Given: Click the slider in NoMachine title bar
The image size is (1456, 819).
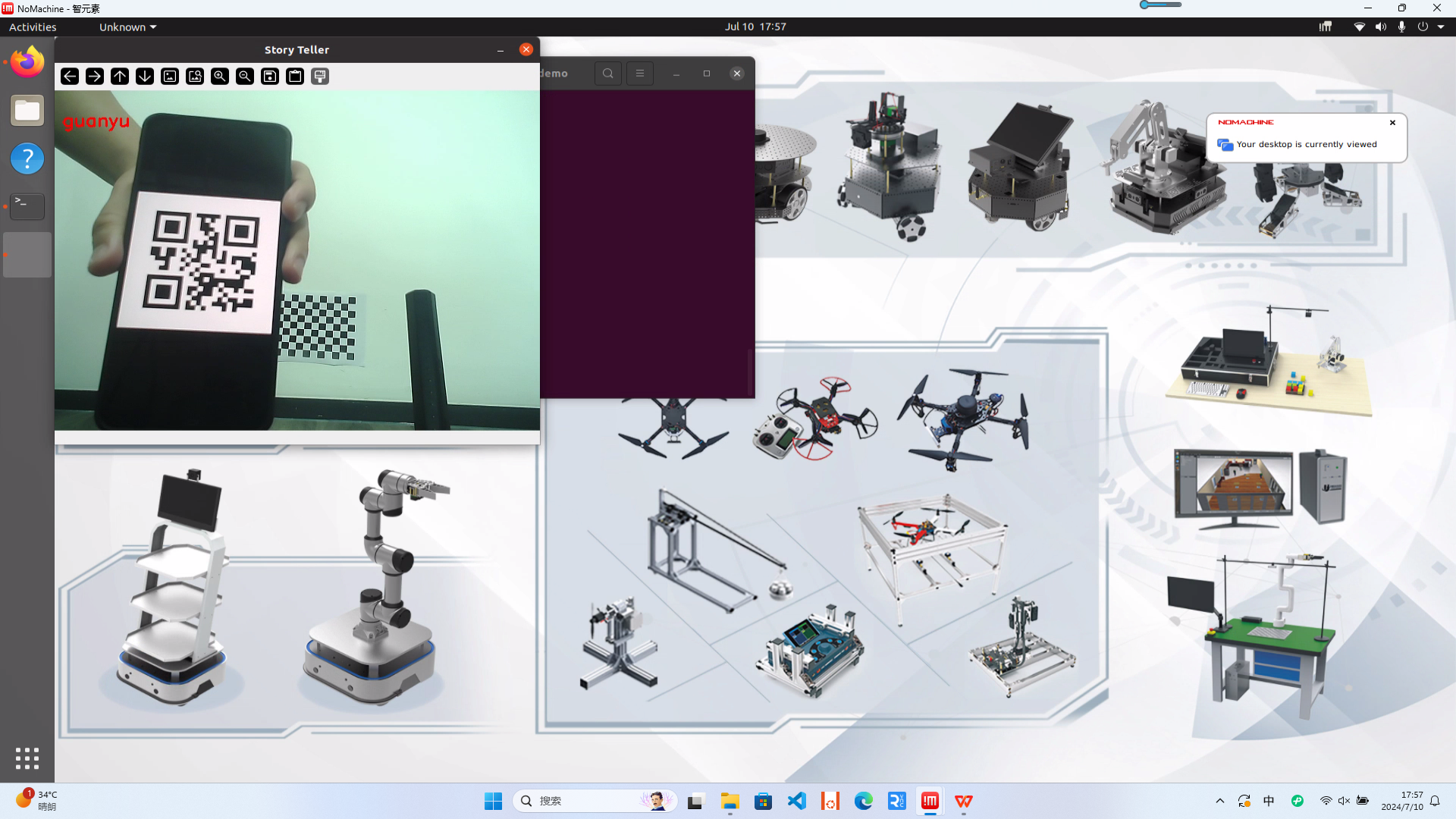Looking at the screenshot, I should pyautogui.click(x=1160, y=5).
